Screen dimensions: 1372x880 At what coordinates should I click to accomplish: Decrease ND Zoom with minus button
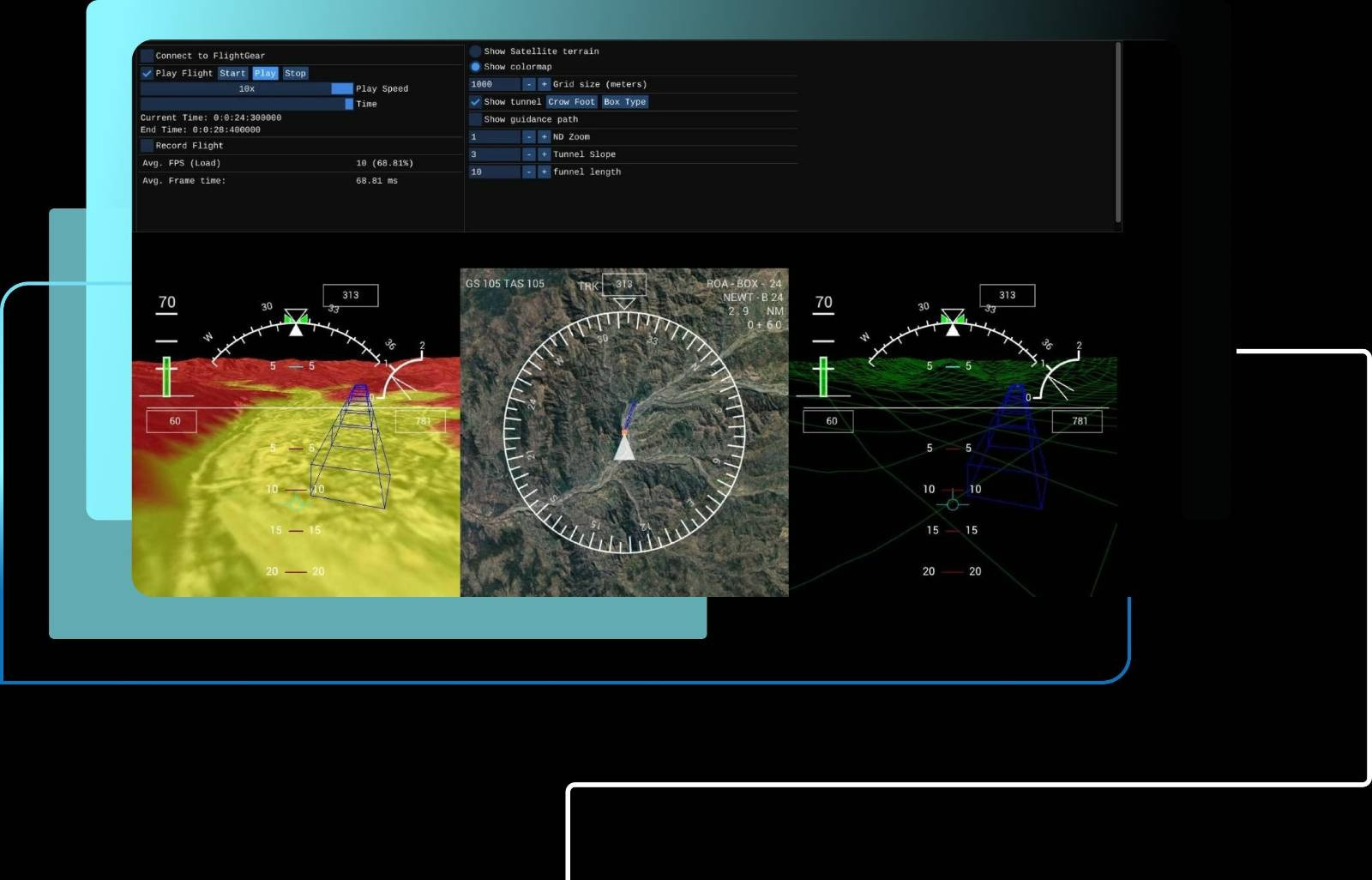pyautogui.click(x=529, y=136)
